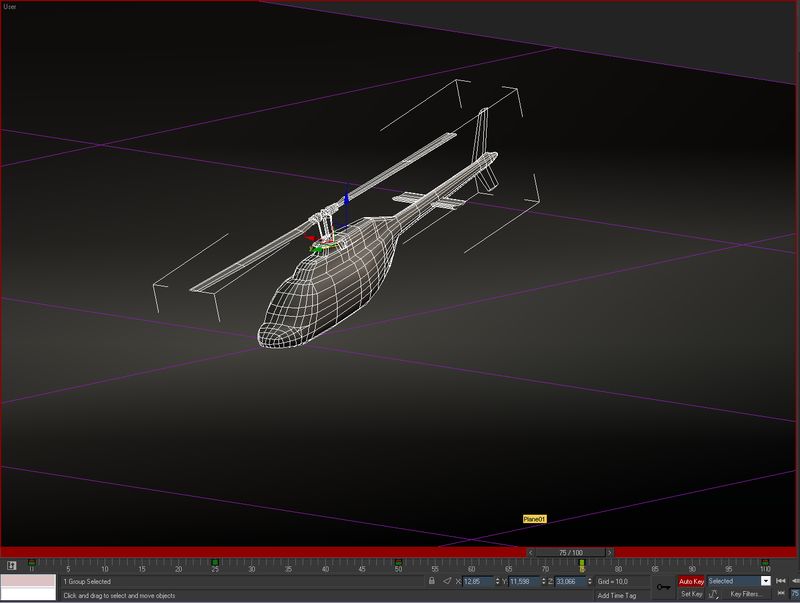Click the X coordinate spinner arrows
This screenshot has width=800, height=603.
[x=498, y=581]
